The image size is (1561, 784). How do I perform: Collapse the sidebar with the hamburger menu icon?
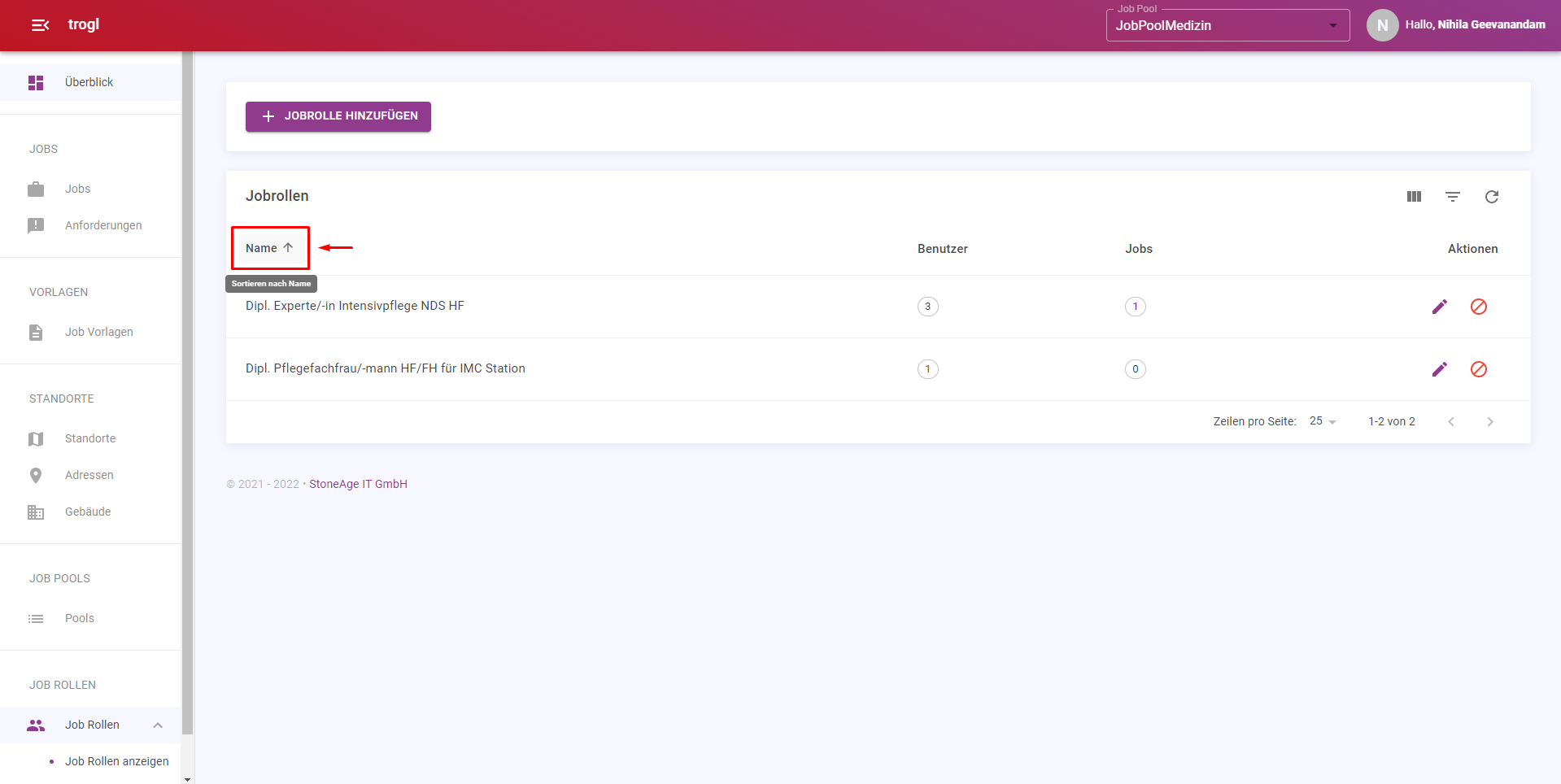pos(41,25)
